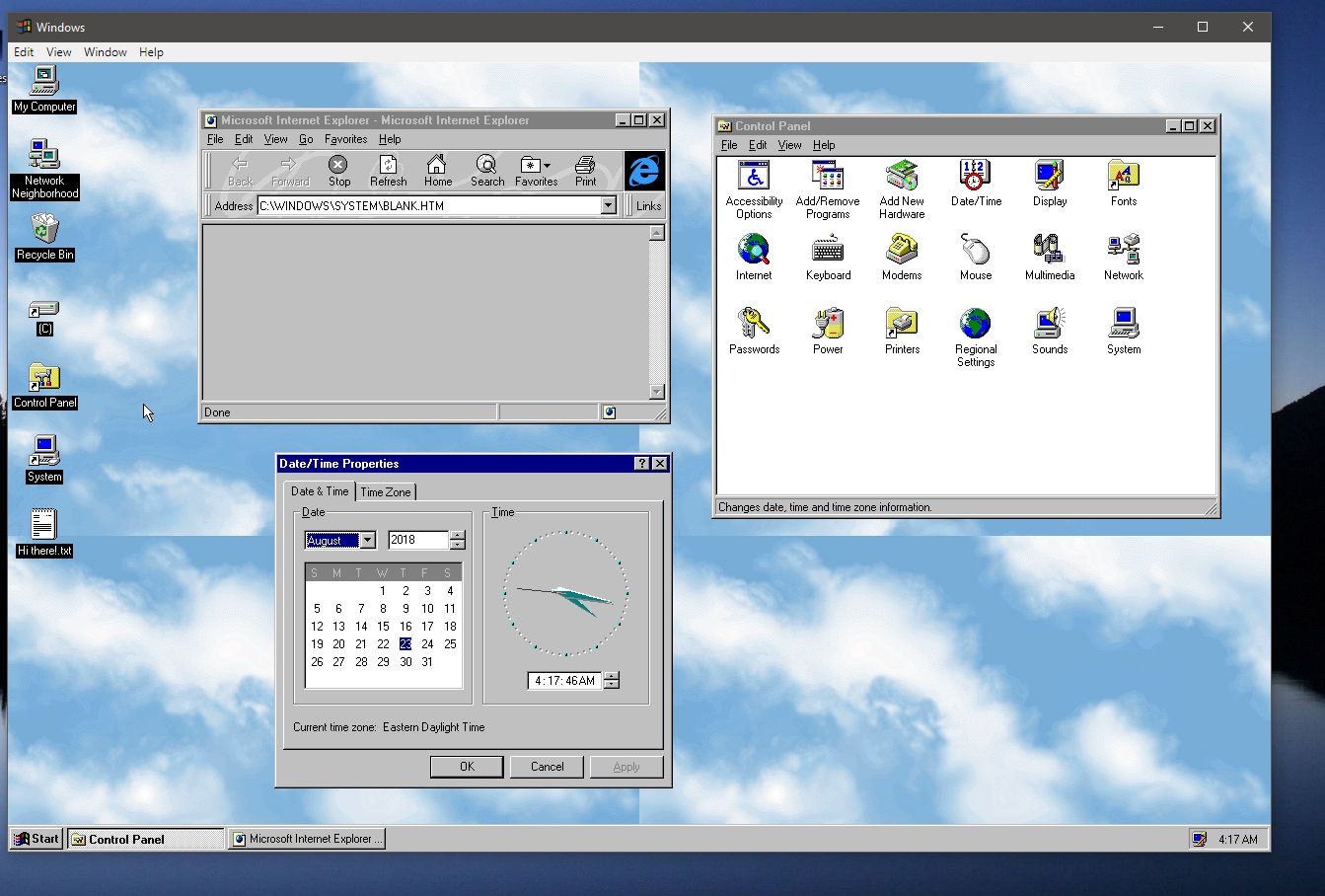The image size is (1325, 896).
Task: Click the year input field showing 2018
Action: [418, 540]
